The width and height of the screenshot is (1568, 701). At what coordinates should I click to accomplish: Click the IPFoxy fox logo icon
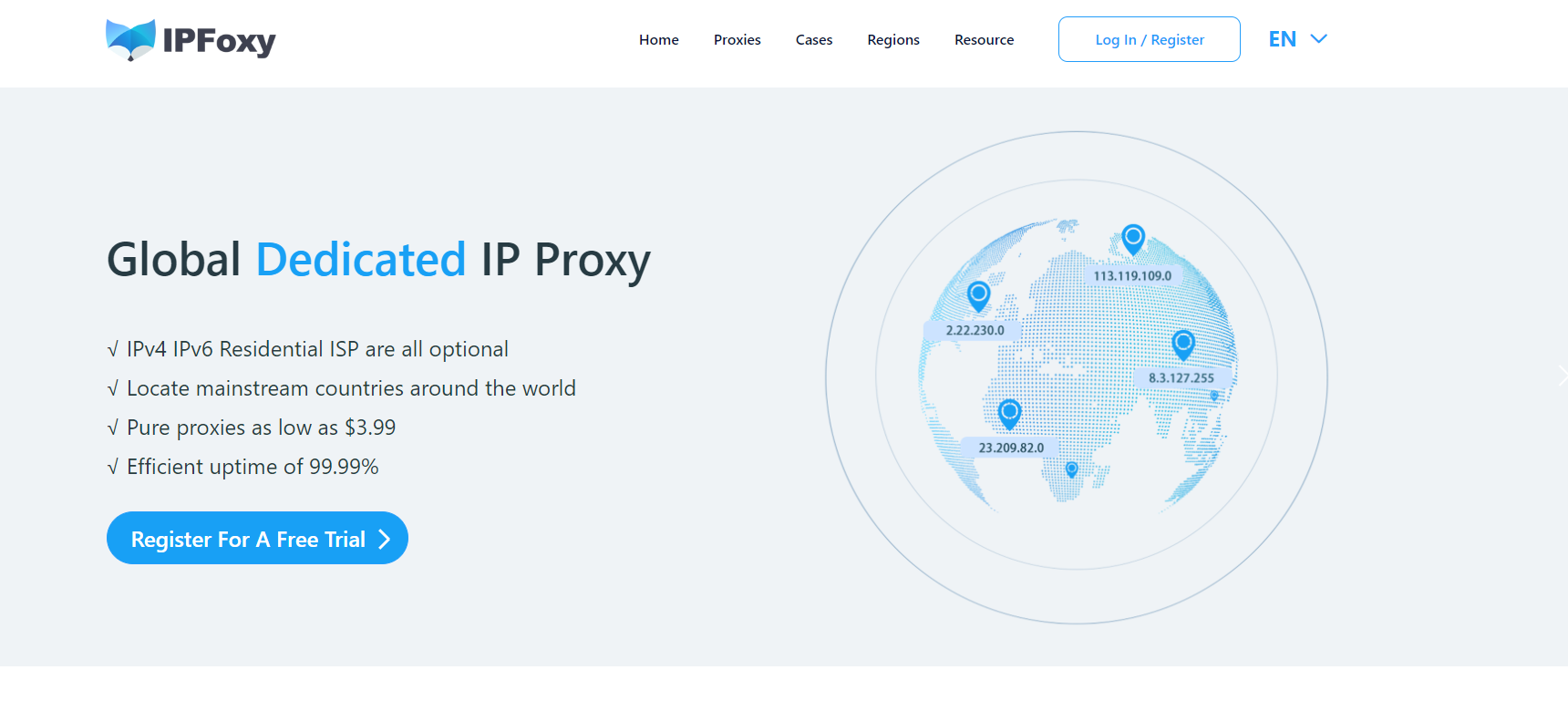coord(130,40)
